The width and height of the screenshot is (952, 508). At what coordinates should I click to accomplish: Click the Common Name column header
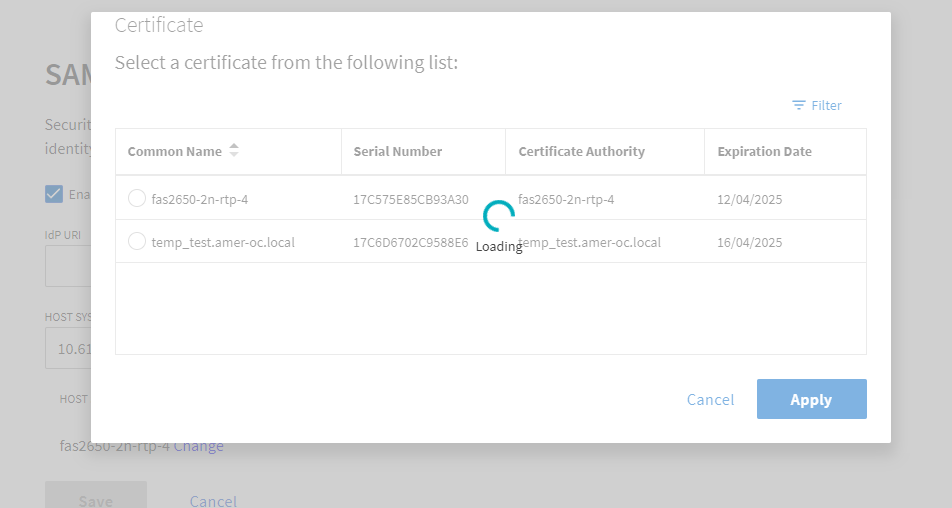[x=175, y=152]
